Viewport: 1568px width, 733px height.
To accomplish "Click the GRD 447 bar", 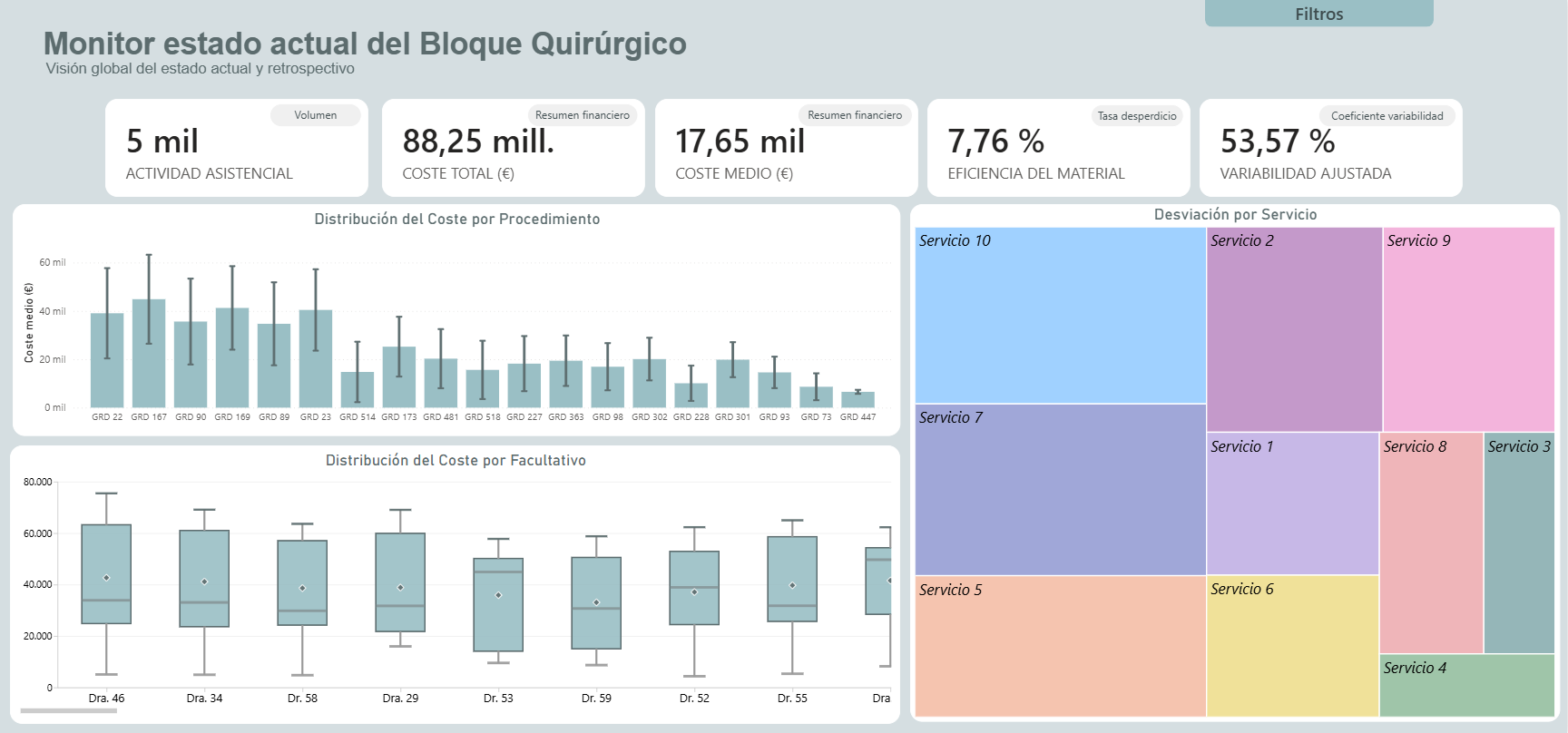I will coord(857,400).
